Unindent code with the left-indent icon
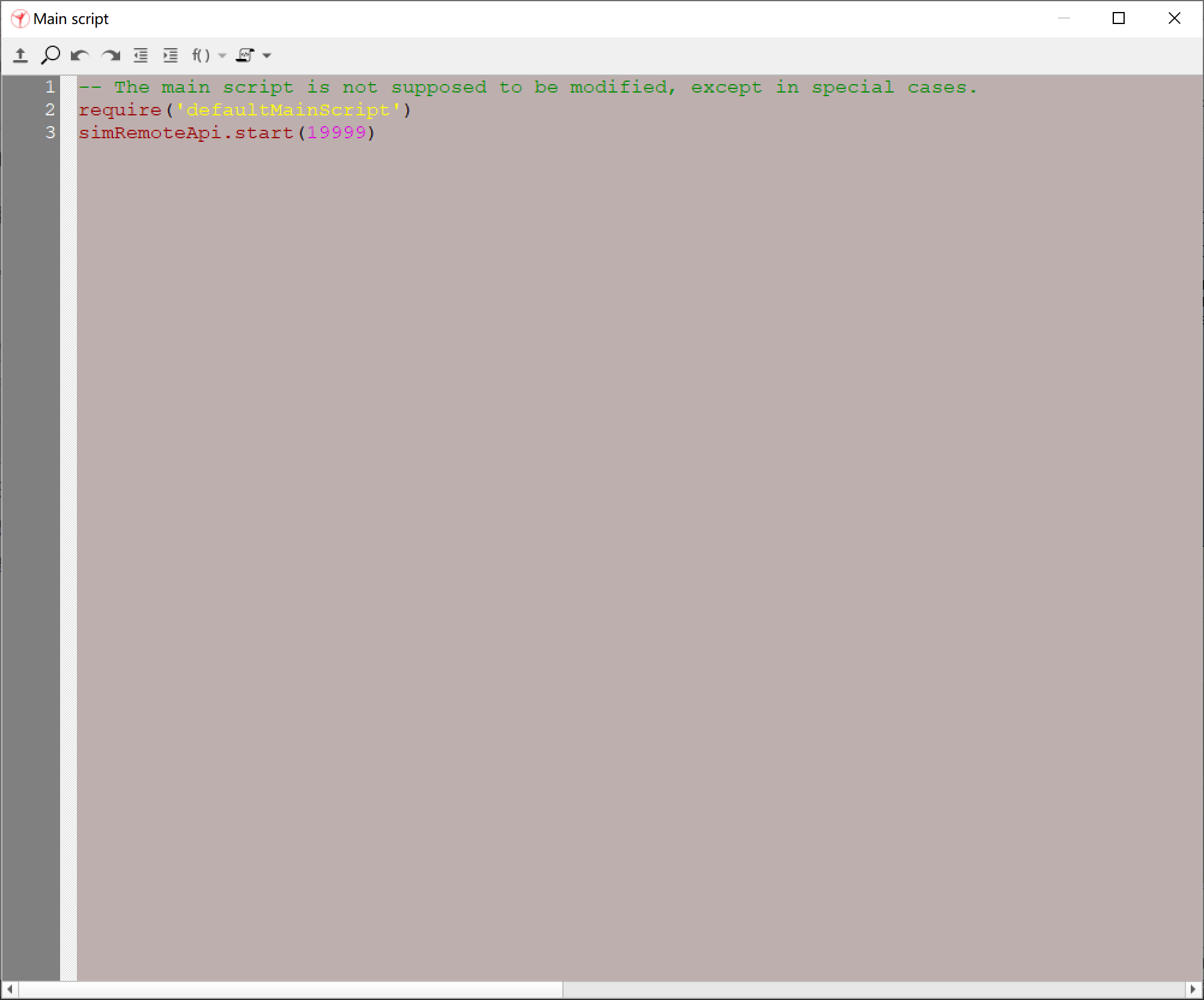Screen dimensions: 1204x1000 pyautogui.click(x=141, y=55)
